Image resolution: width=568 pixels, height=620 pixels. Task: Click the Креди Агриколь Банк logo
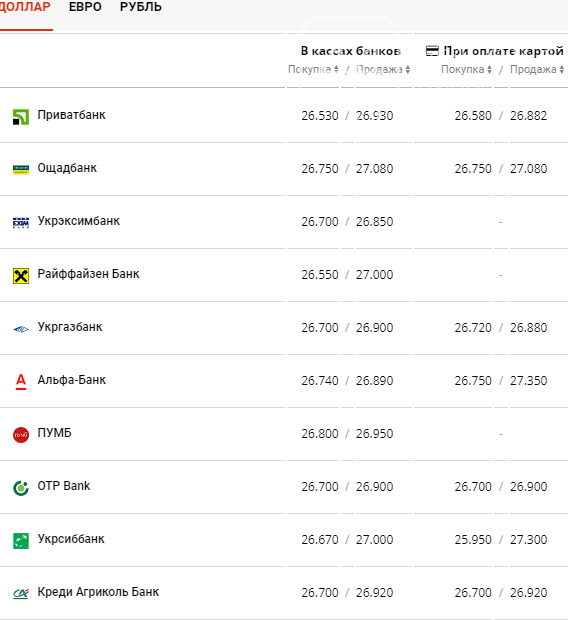tap(21, 594)
